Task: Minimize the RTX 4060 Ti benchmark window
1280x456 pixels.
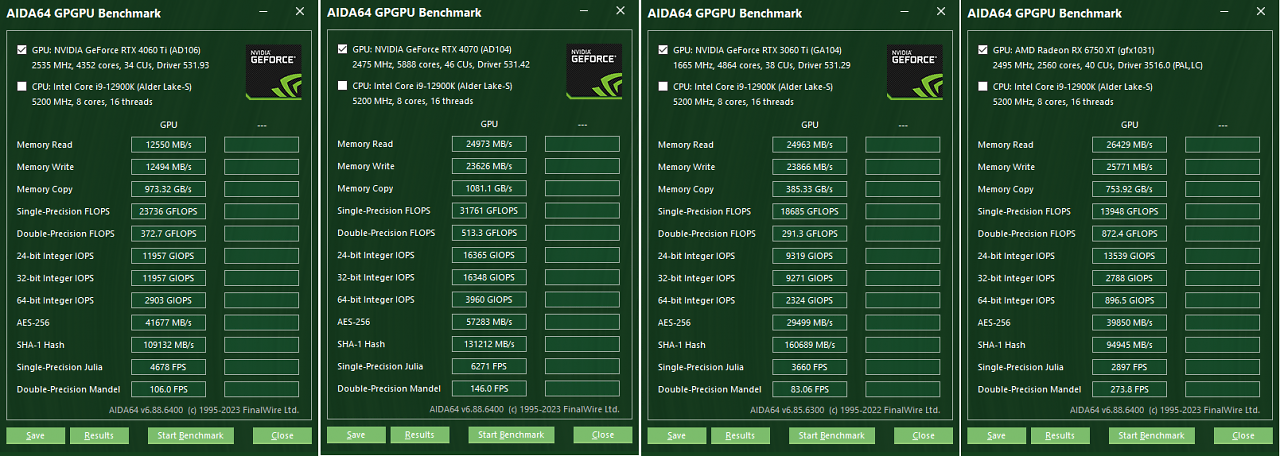Action: pyautogui.click(x=262, y=12)
